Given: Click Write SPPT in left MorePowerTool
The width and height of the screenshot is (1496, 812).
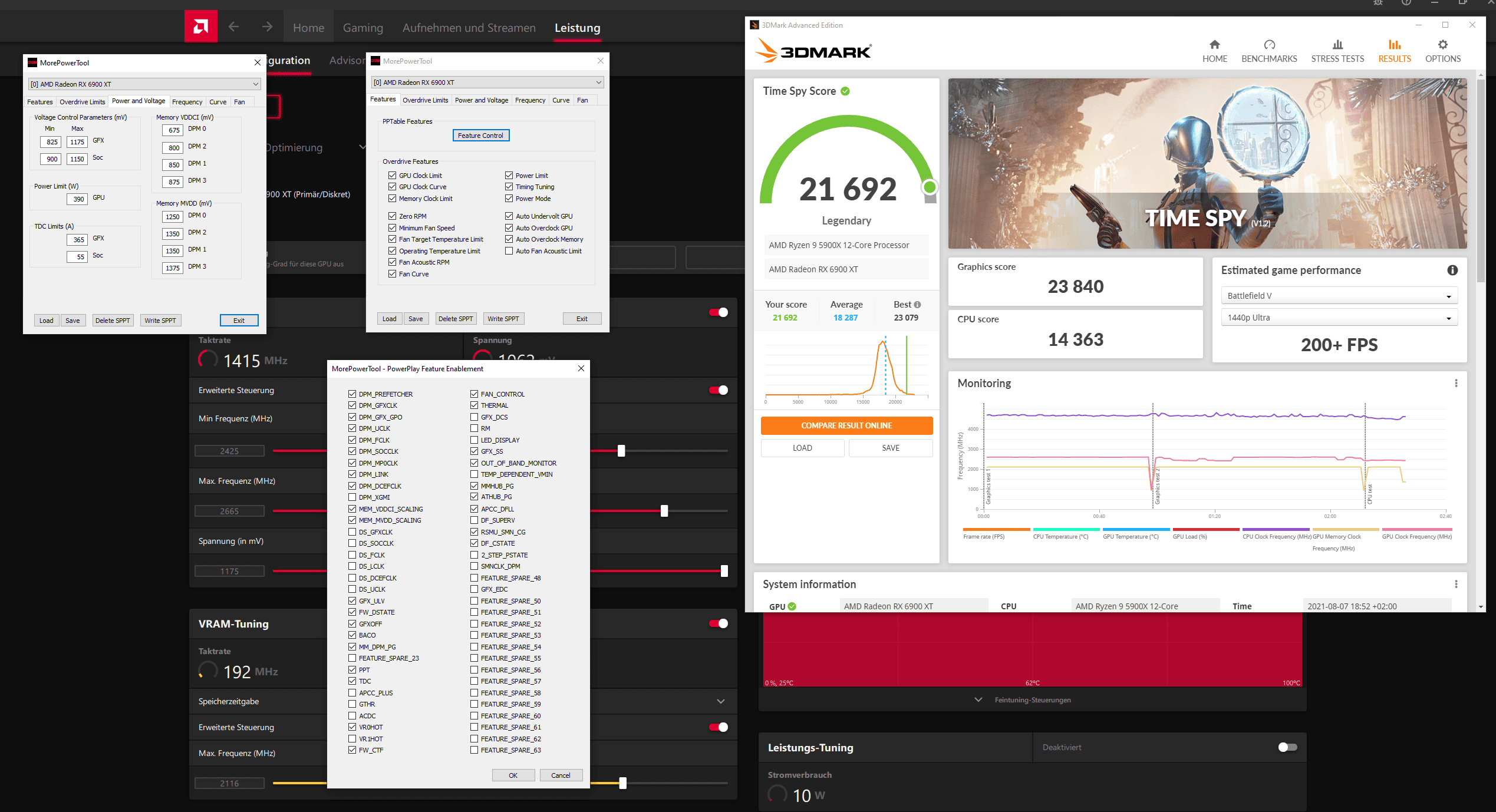Looking at the screenshot, I should point(160,321).
